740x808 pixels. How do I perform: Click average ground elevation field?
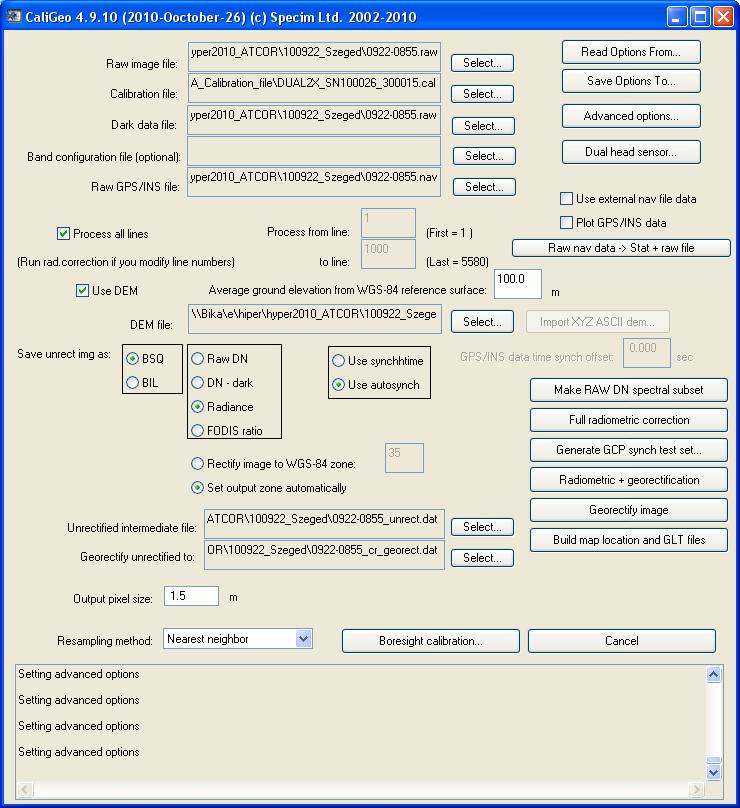[518, 284]
